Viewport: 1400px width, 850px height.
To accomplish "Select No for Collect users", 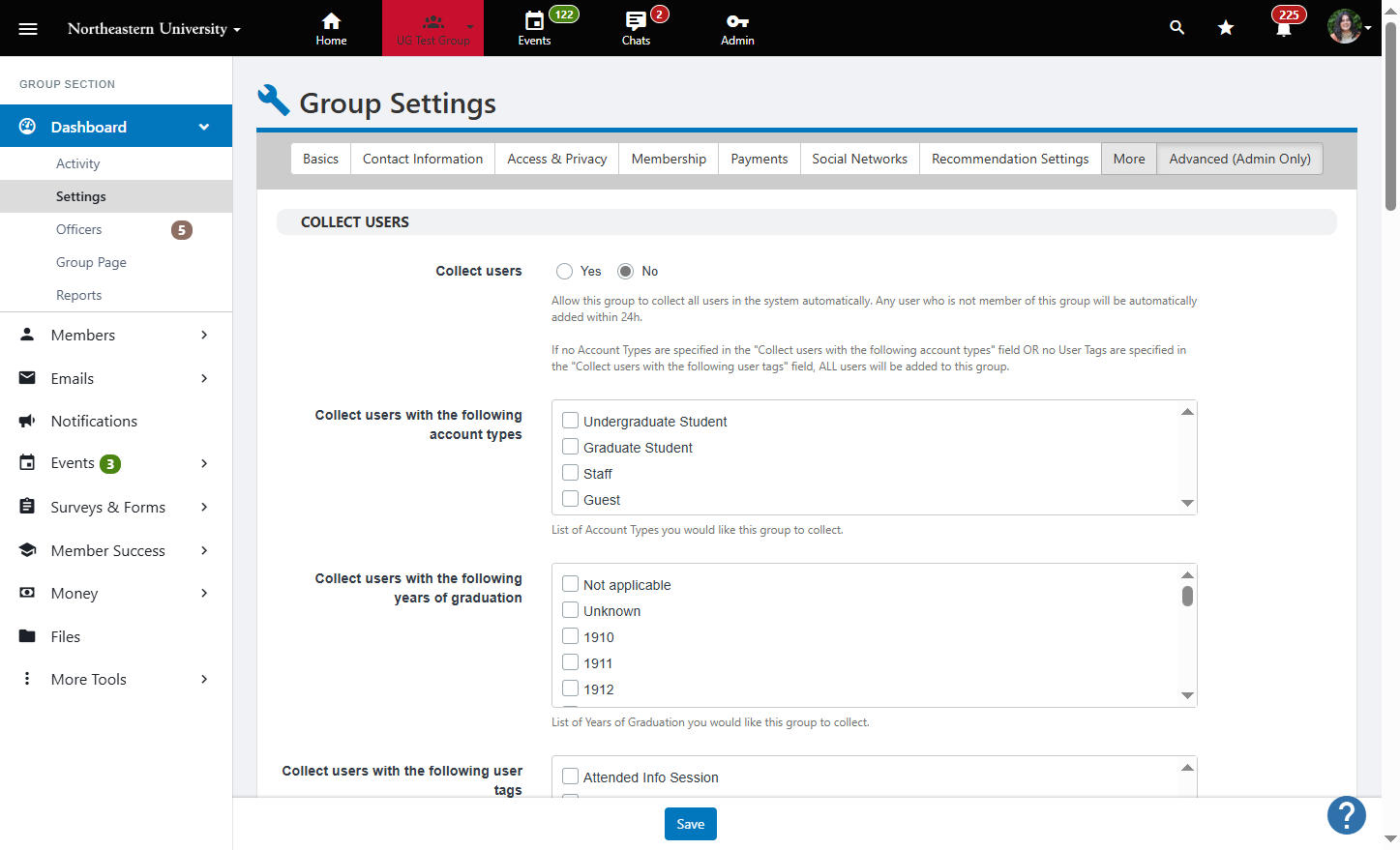I will pyautogui.click(x=625, y=272).
